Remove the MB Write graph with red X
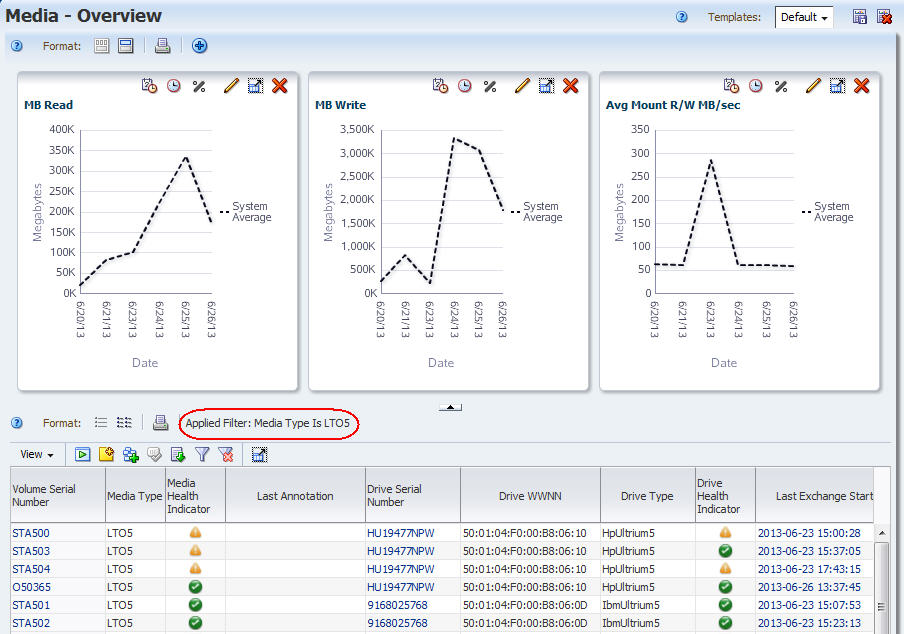 [571, 87]
